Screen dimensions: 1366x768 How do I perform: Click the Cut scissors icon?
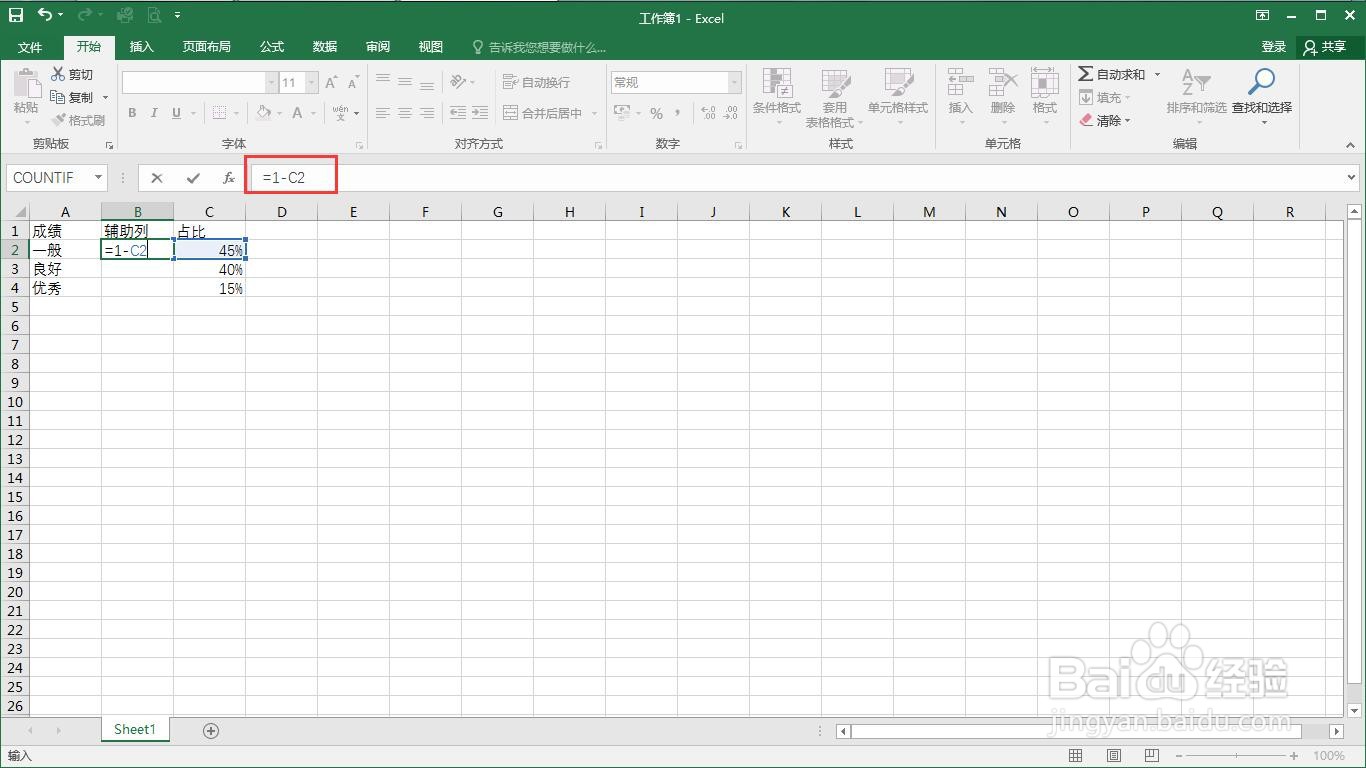click(58, 74)
